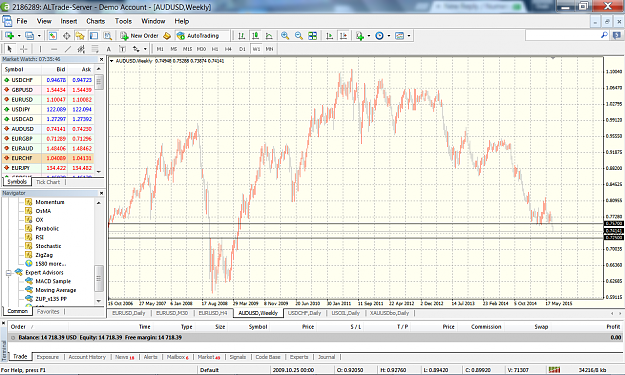
Task: Open the USDCHF,Daily chart tab
Action: 304,313
